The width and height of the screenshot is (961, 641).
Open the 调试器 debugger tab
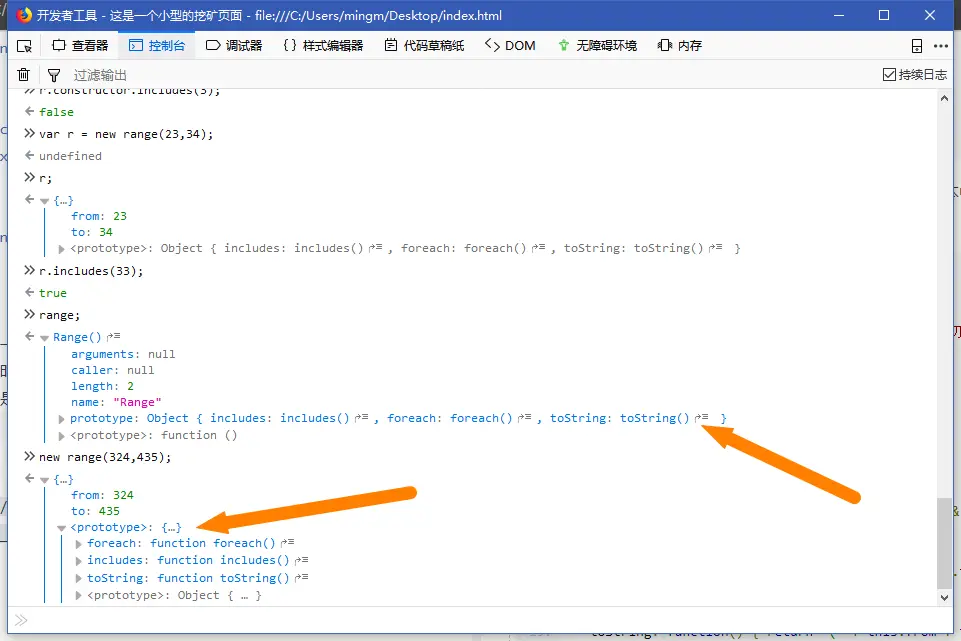click(234, 46)
